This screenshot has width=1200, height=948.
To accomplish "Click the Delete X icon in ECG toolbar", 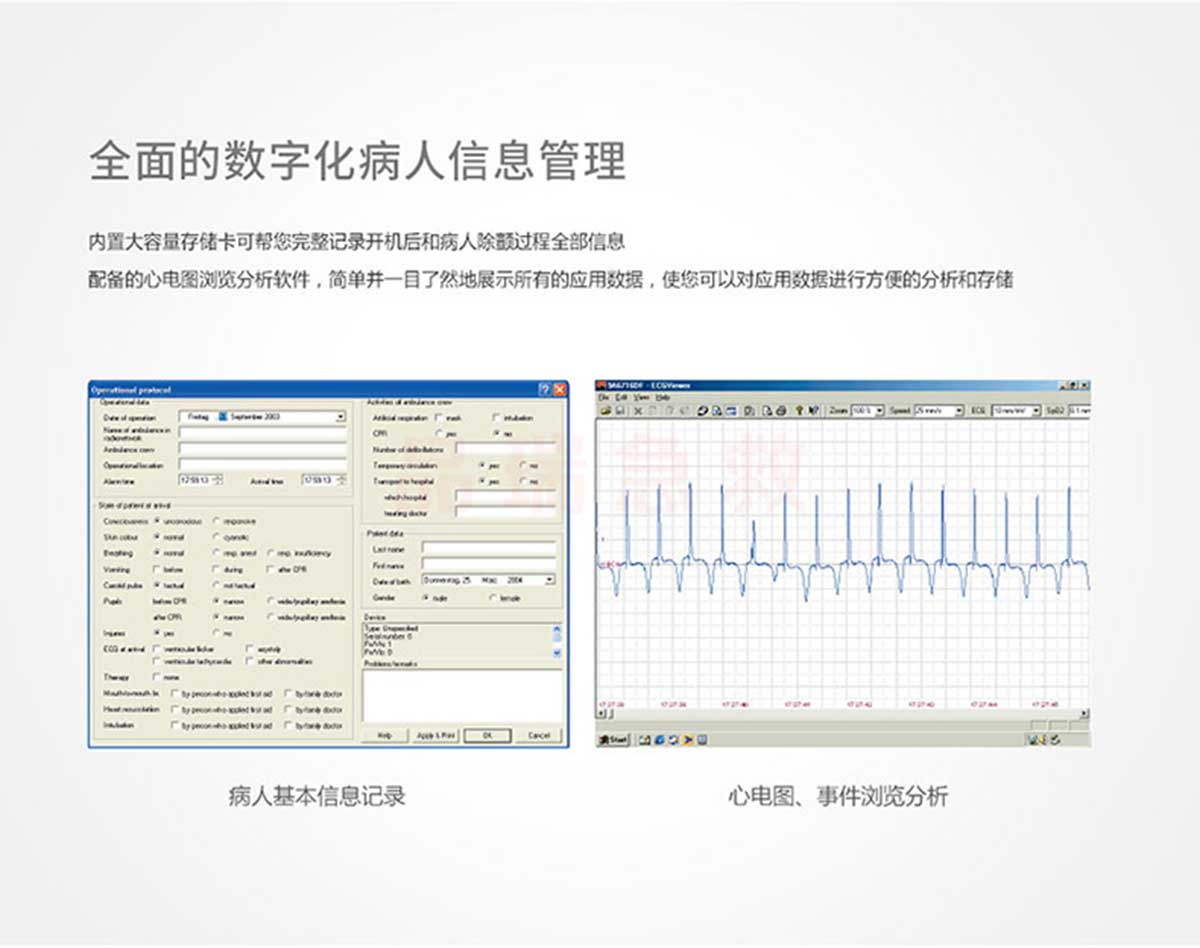I will 638,411.
